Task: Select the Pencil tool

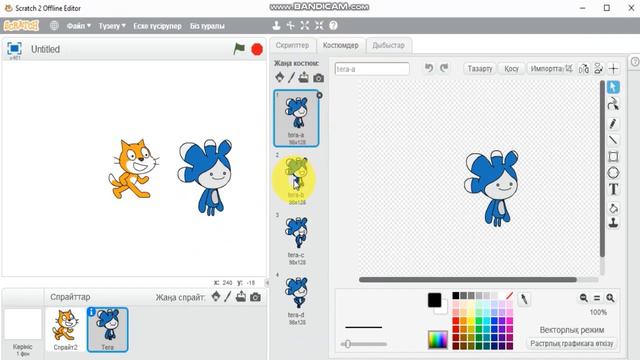Action: coord(613,124)
